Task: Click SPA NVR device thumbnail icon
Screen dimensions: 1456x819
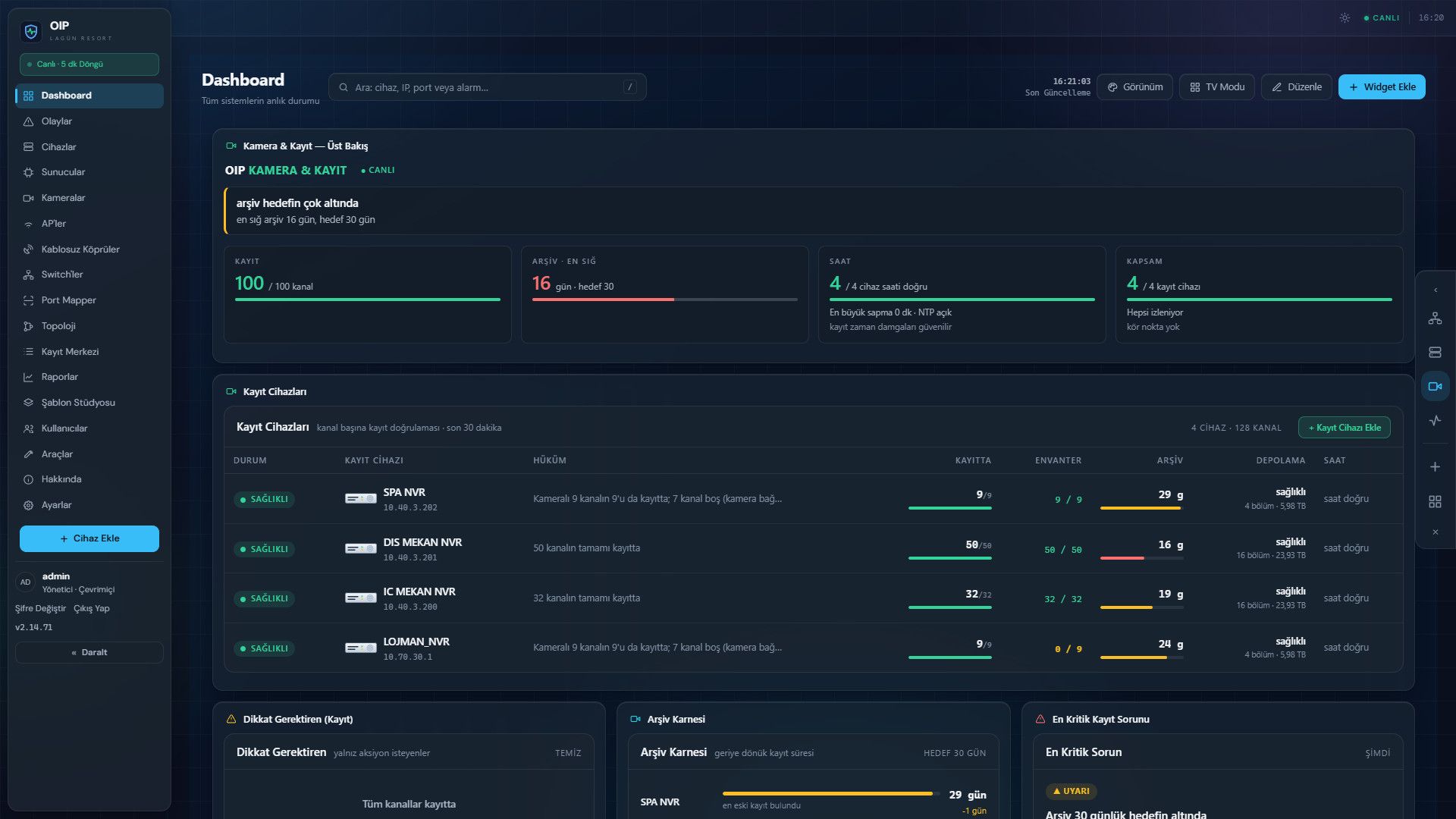Action: pyautogui.click(x=360, y=499)
